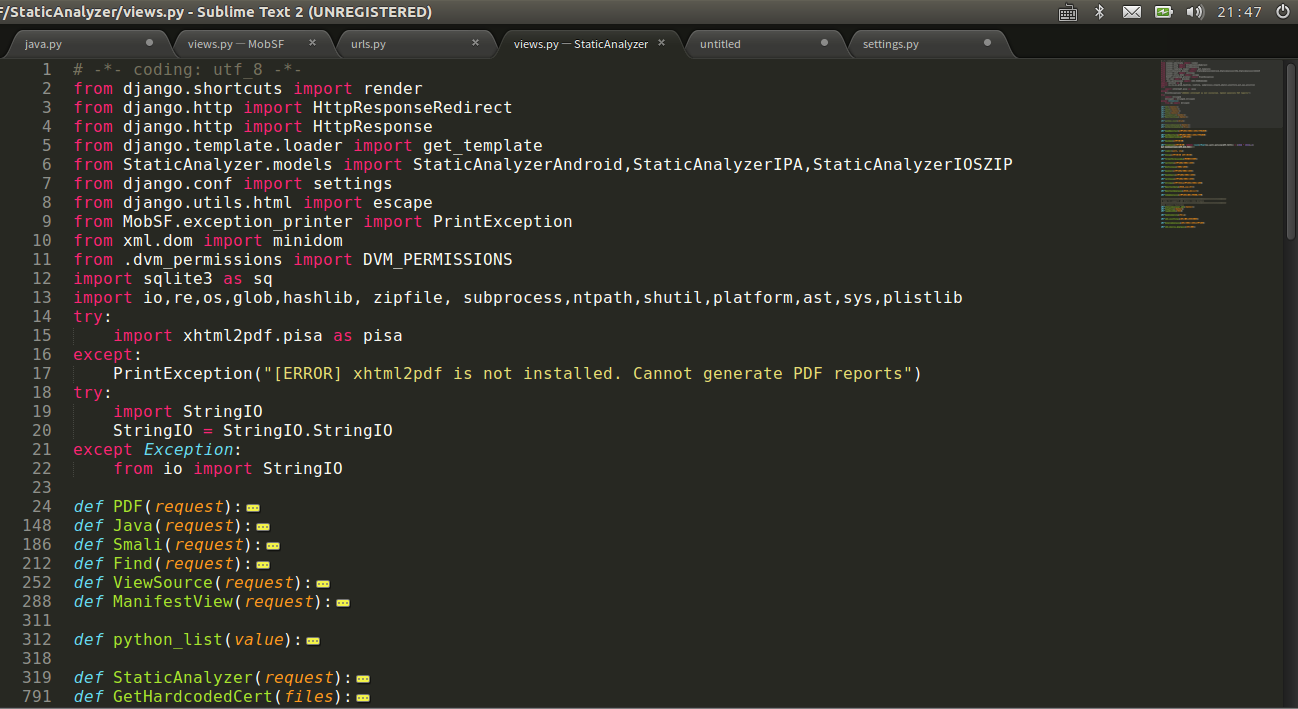Check the battery status icon
The width and height of the screenshot is (1298, 709).
coord(1163,12)
